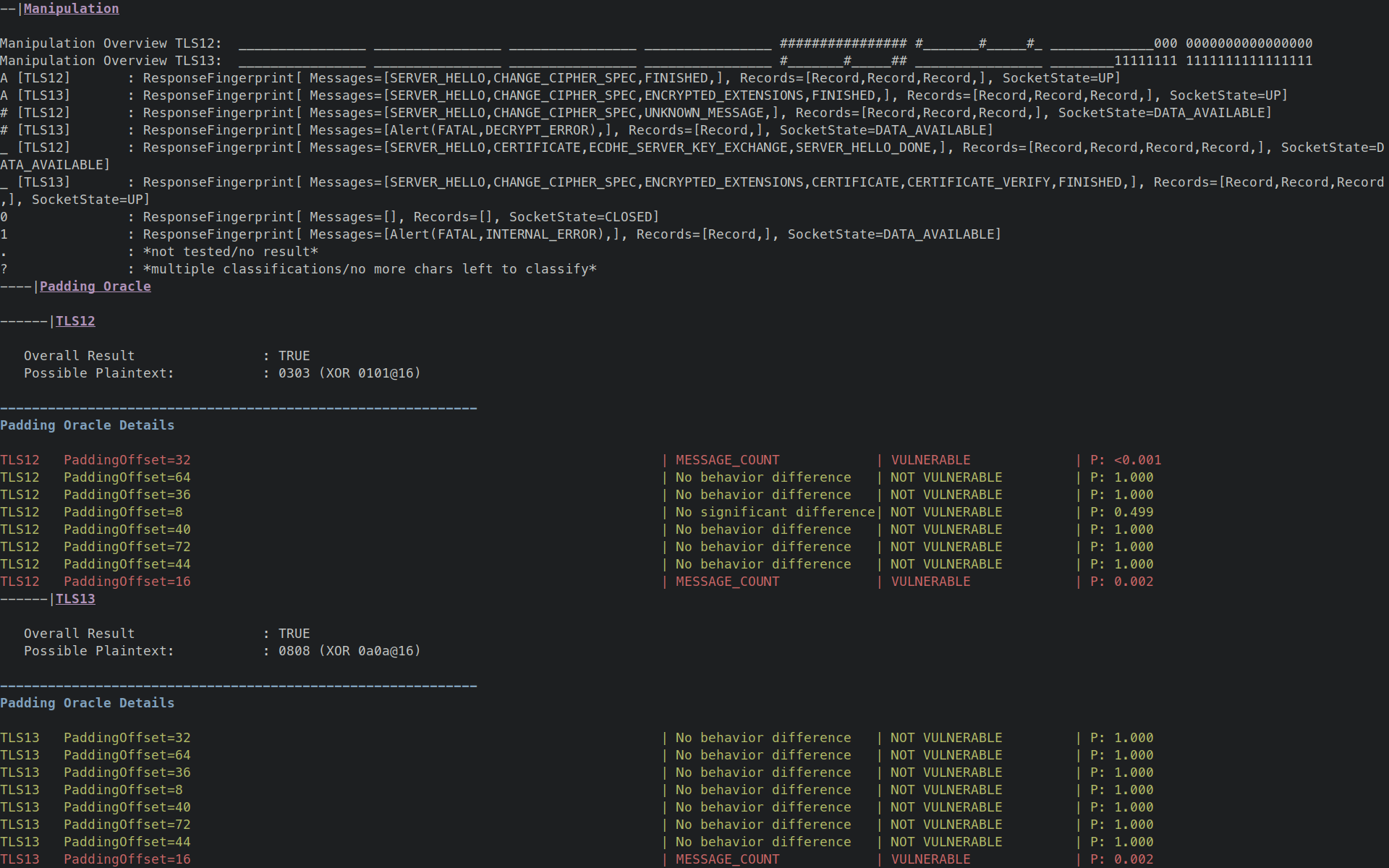Click first Padding Oracle Details heading
The image size is (1389, 868).
click(87, 425)
